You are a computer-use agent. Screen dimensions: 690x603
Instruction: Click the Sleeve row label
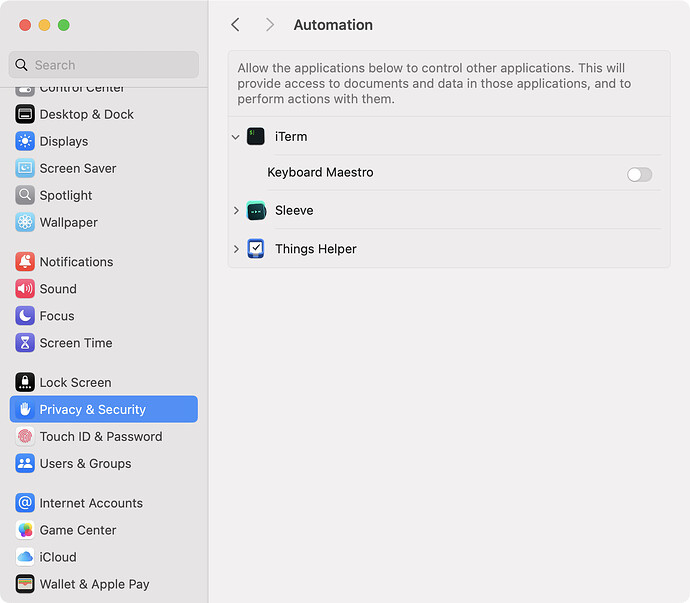point(294,210)
